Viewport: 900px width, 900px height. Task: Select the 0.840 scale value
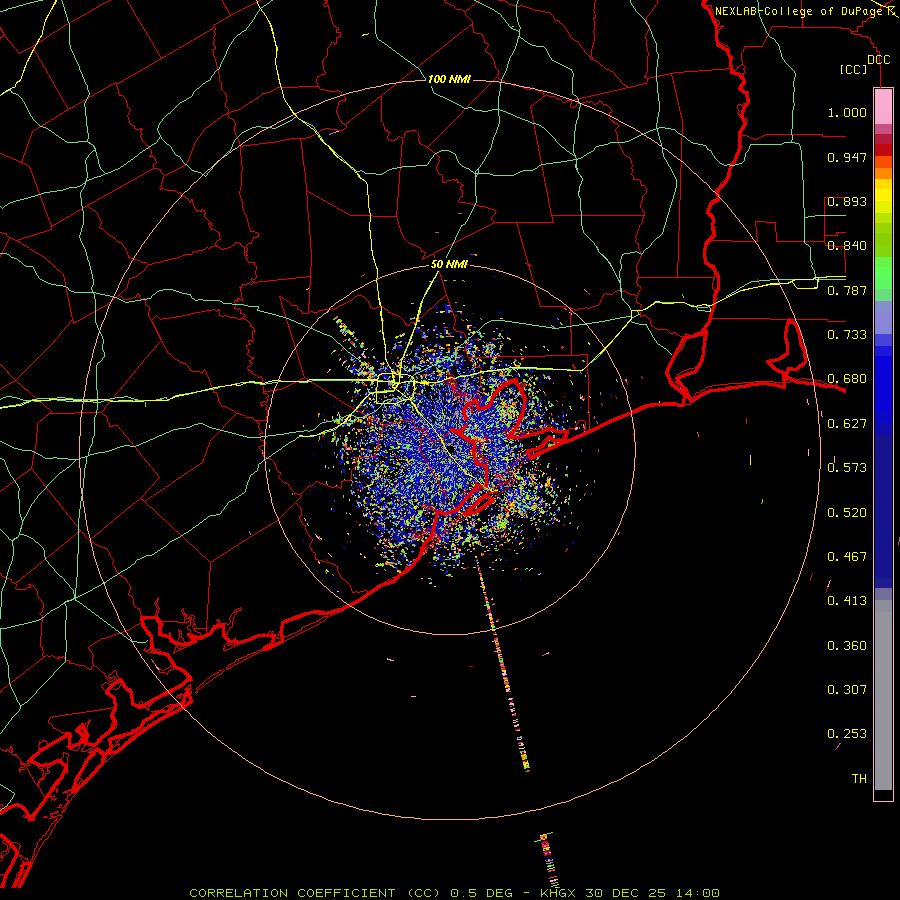click(x=847, y=246)
